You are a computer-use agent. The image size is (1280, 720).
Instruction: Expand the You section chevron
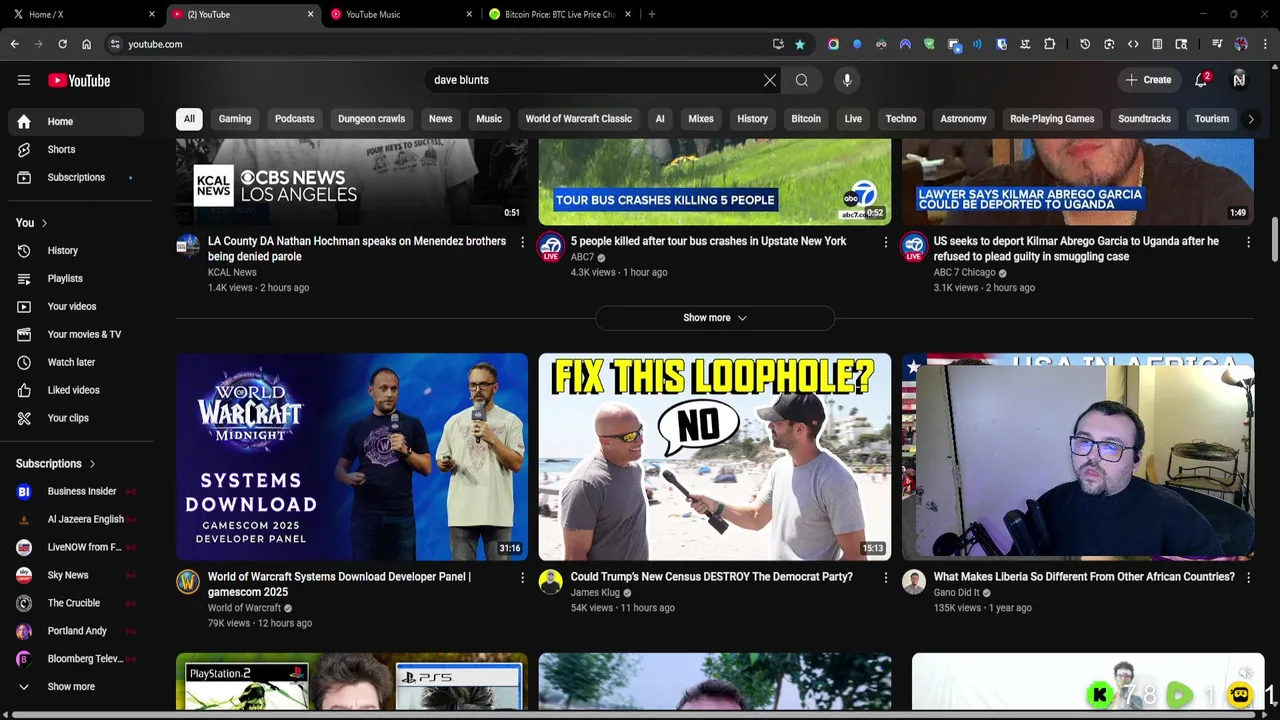click(44, 223)
